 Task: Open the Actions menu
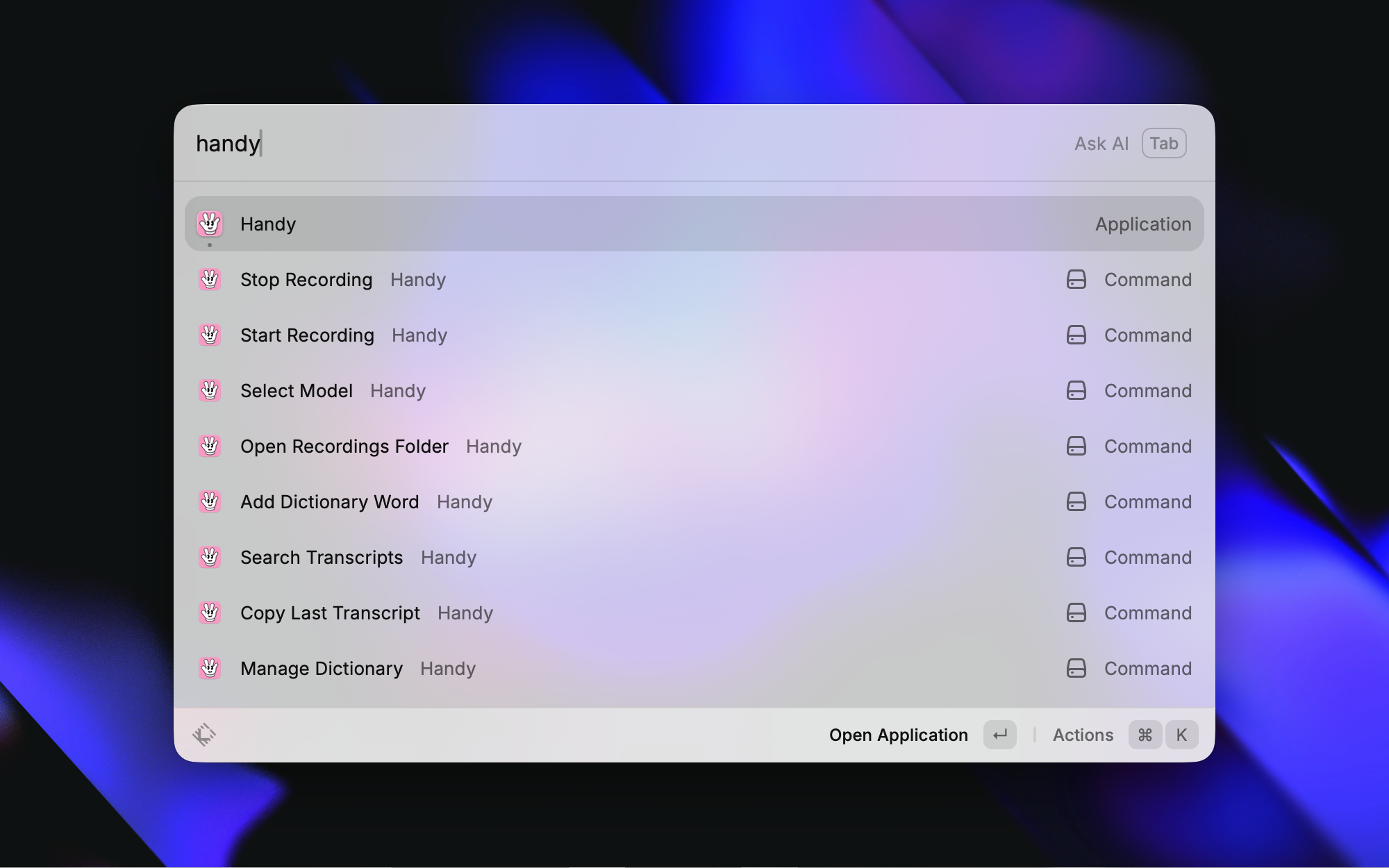[x=1083, y=735]
